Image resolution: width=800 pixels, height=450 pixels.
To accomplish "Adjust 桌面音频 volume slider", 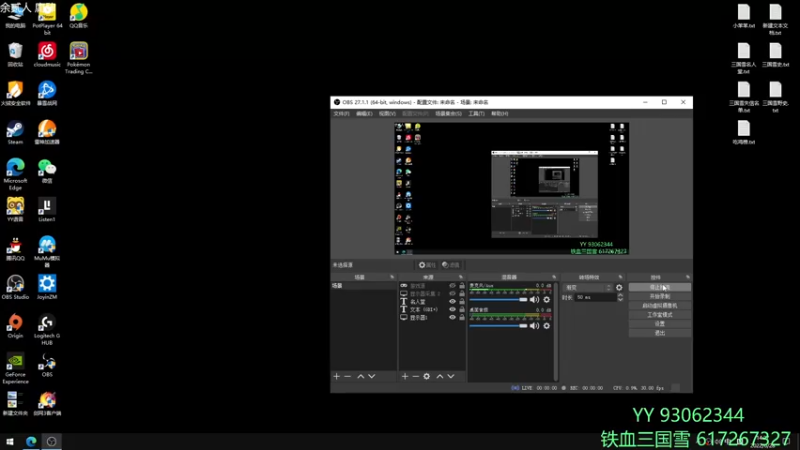I will [x=498, y=326].
